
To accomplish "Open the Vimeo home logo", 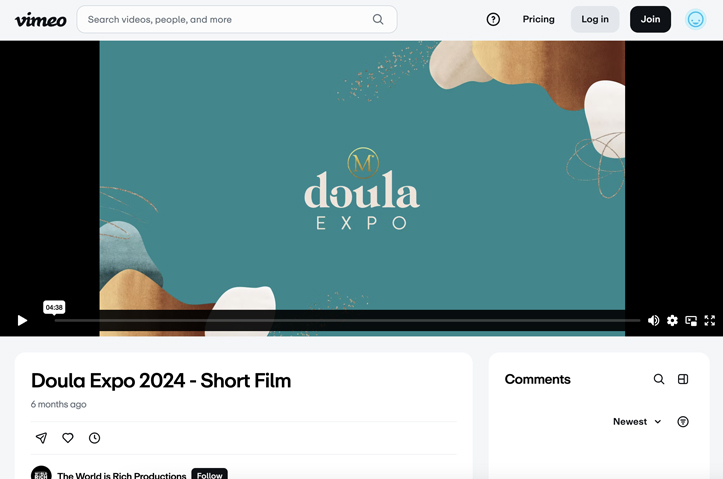I will (41, 19).
